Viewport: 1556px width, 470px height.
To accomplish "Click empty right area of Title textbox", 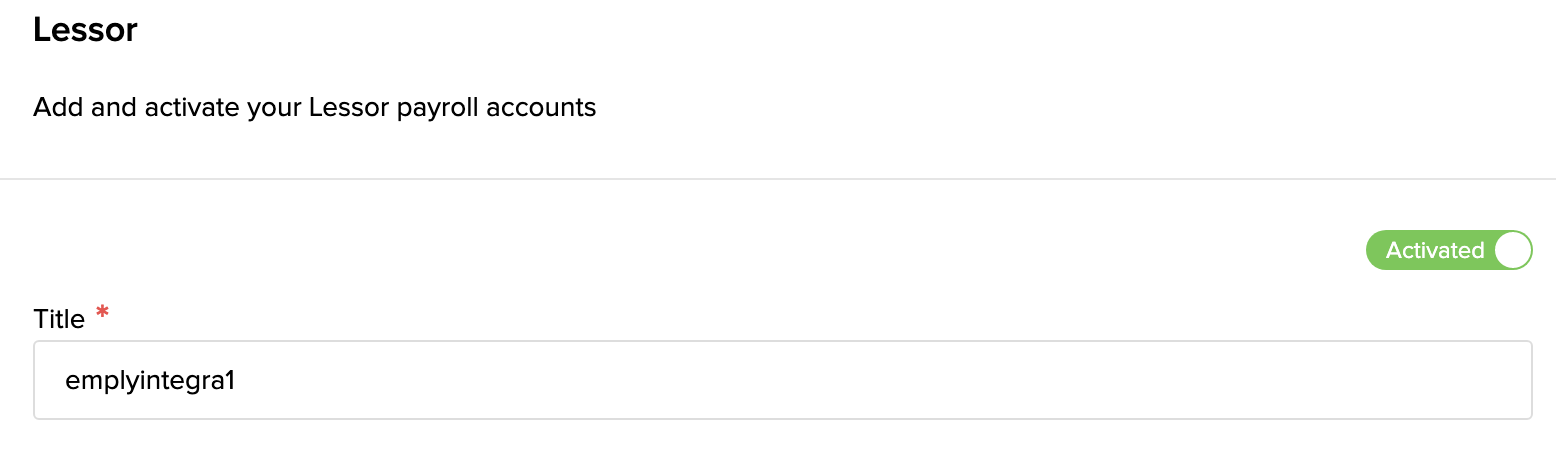I will pos(1200,380).
